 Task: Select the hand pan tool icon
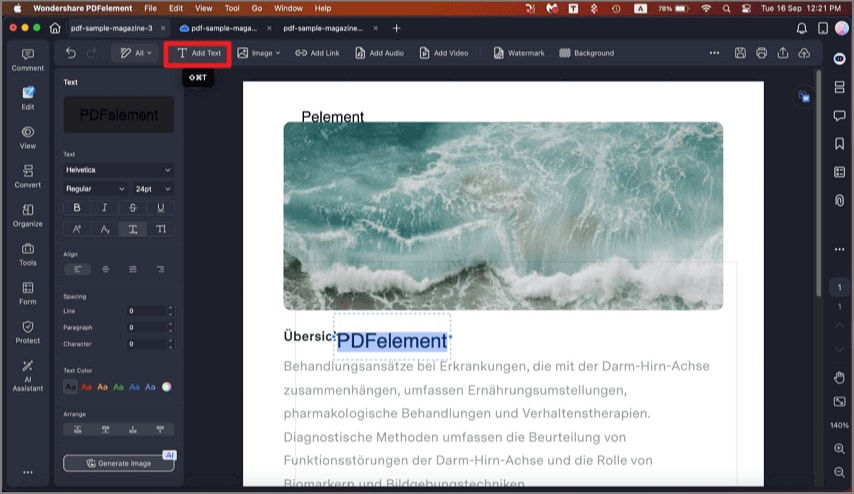point(839,377)
